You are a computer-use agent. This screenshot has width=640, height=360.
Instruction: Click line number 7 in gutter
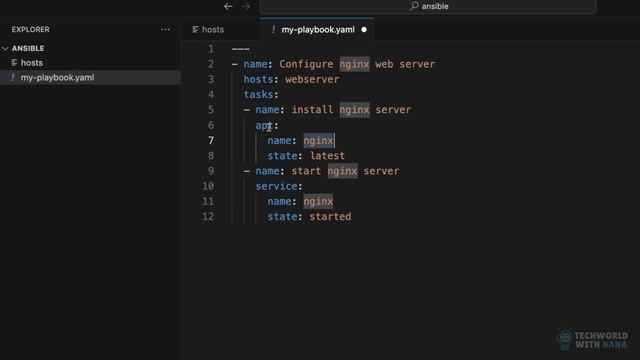click(x=211, y=140)
